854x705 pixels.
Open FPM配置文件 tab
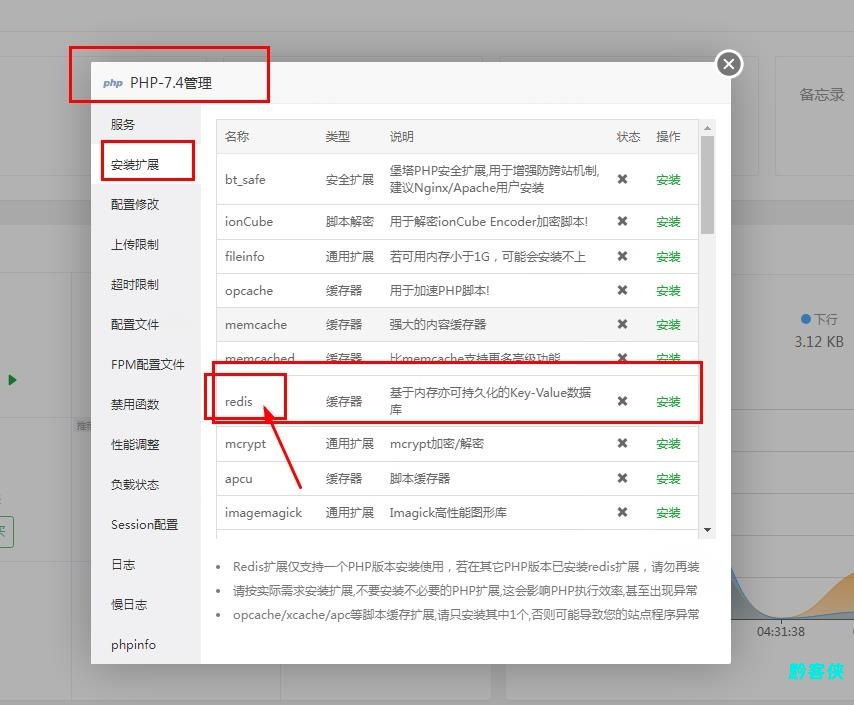[148, 364]
